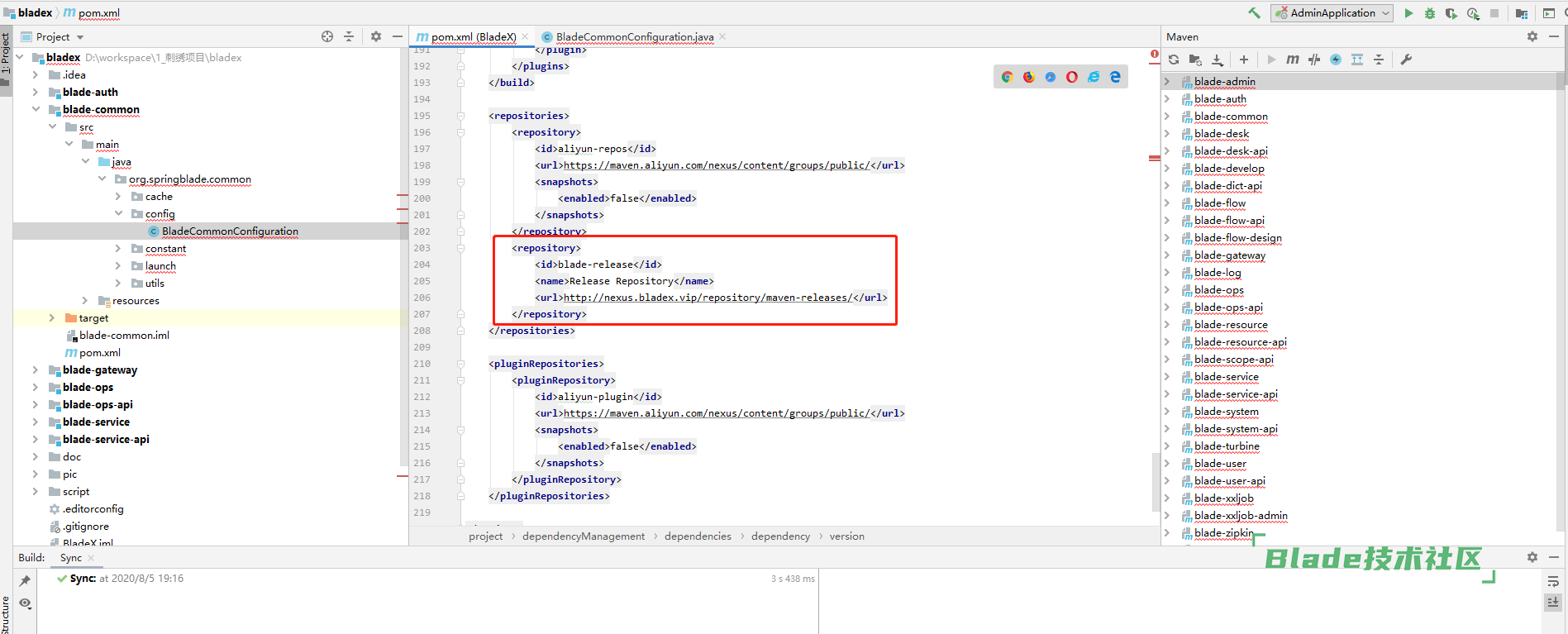
Task: Run AdminApplication with coverage icon
Action: (x=1451, y=13)
